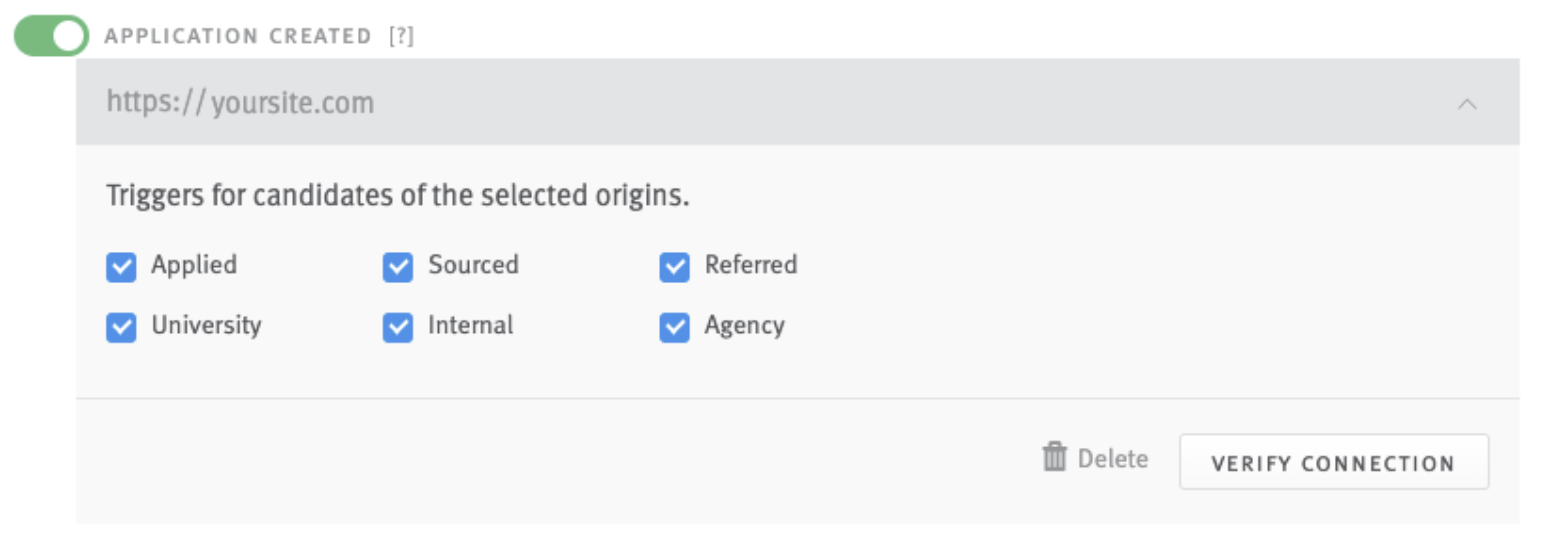Click the Referred text label
Image resolution: width=1546 pixels, height=552 pixels.
coord(751,265)
